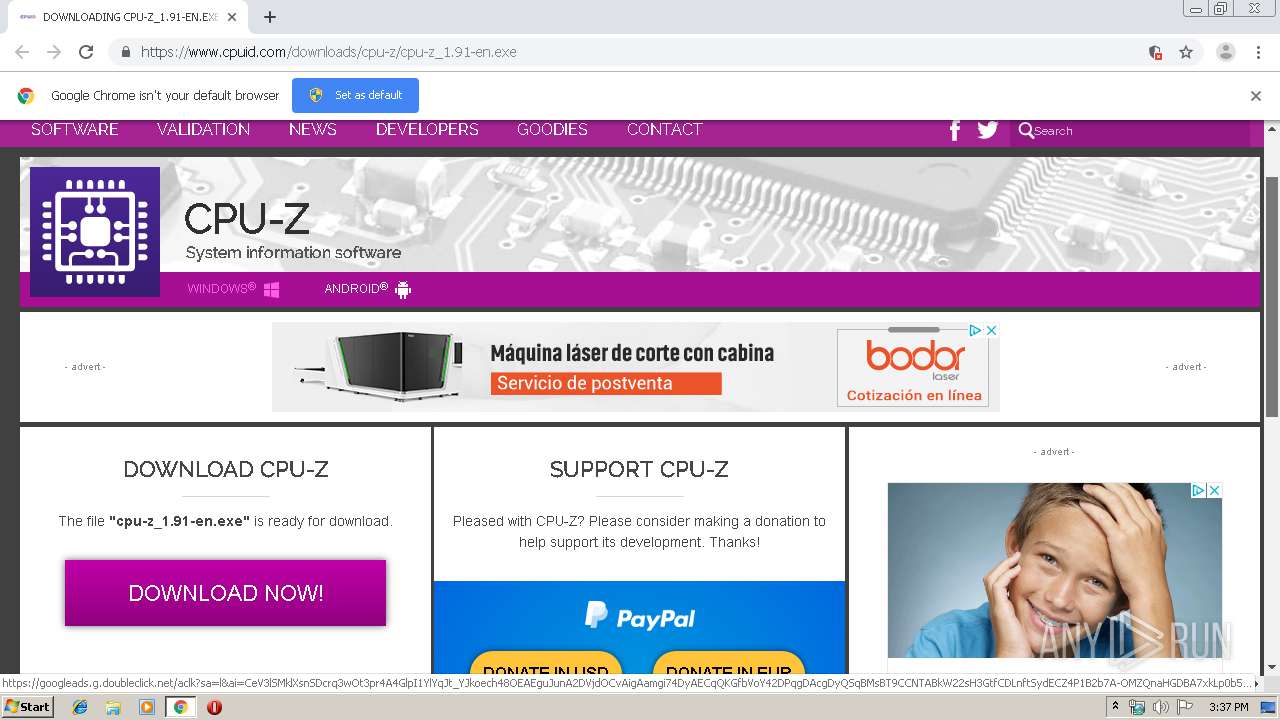Click the DOWNLOAD NOW! button
This screenshot has height=720, width=1280.
point(225,593)
